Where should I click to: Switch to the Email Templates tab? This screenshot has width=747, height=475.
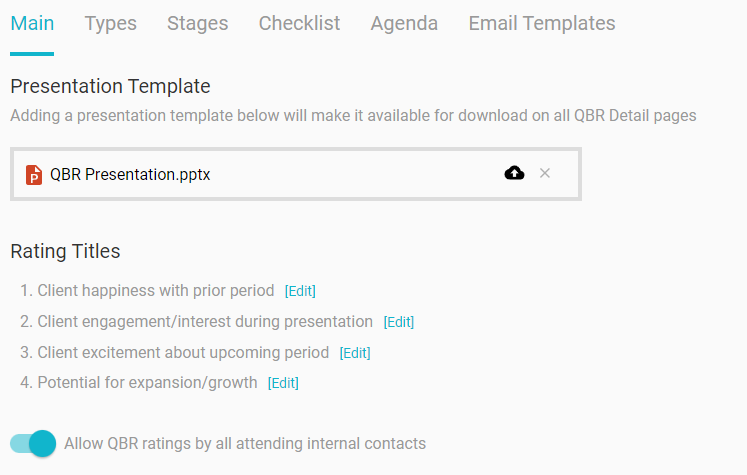(542, 23)
